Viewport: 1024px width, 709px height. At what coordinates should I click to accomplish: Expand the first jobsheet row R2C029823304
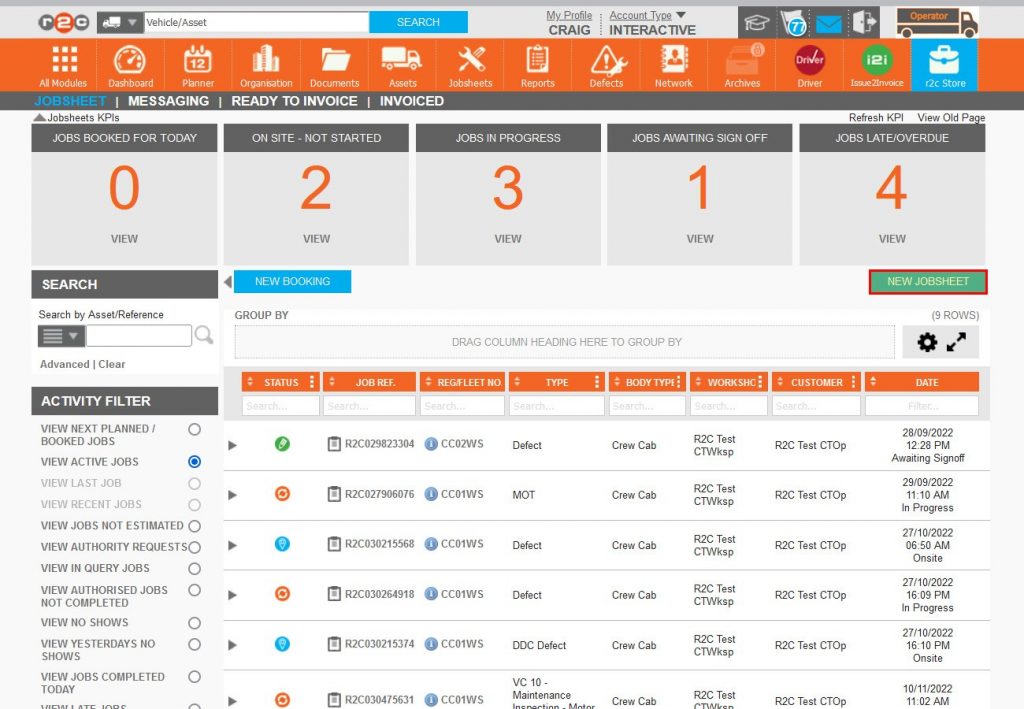coord(232,445)
